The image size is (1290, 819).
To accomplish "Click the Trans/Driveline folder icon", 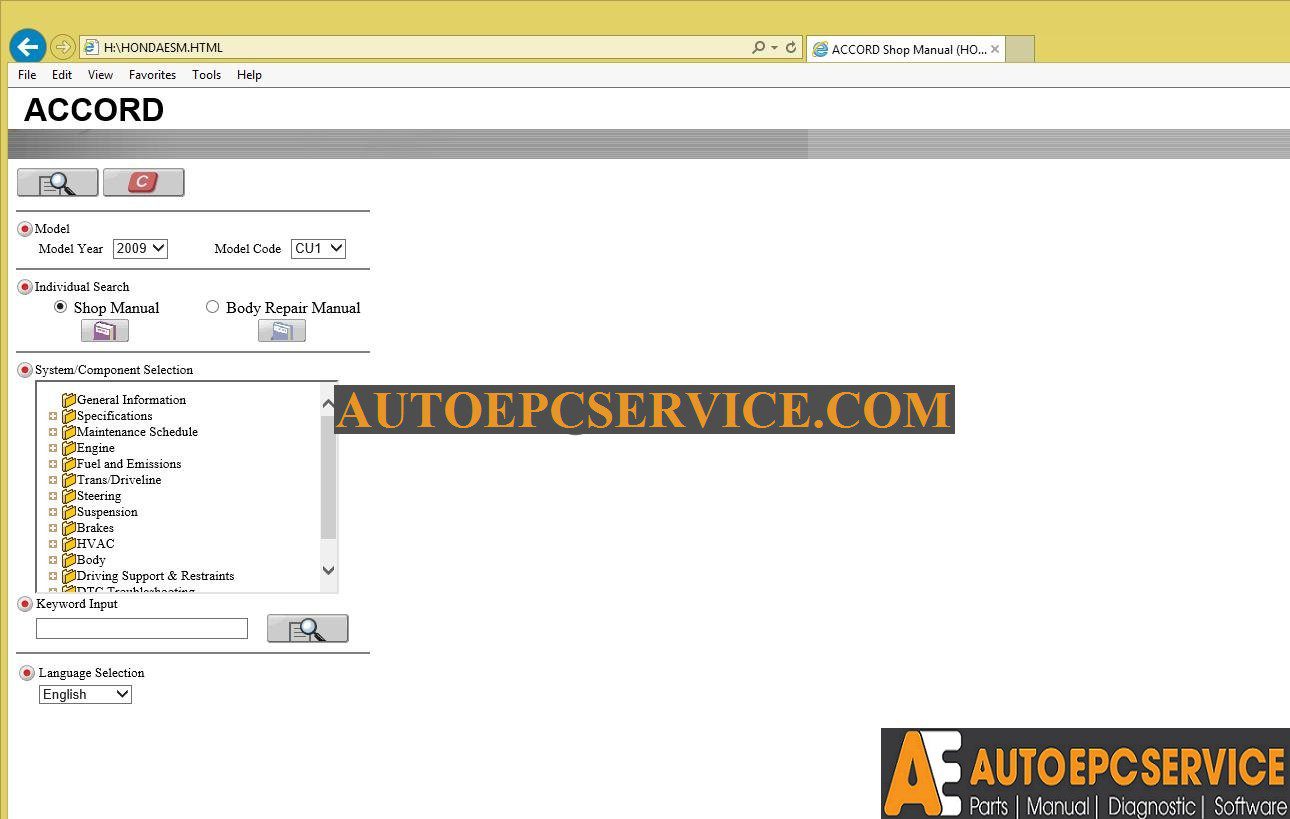I will (x=69, y=480).
